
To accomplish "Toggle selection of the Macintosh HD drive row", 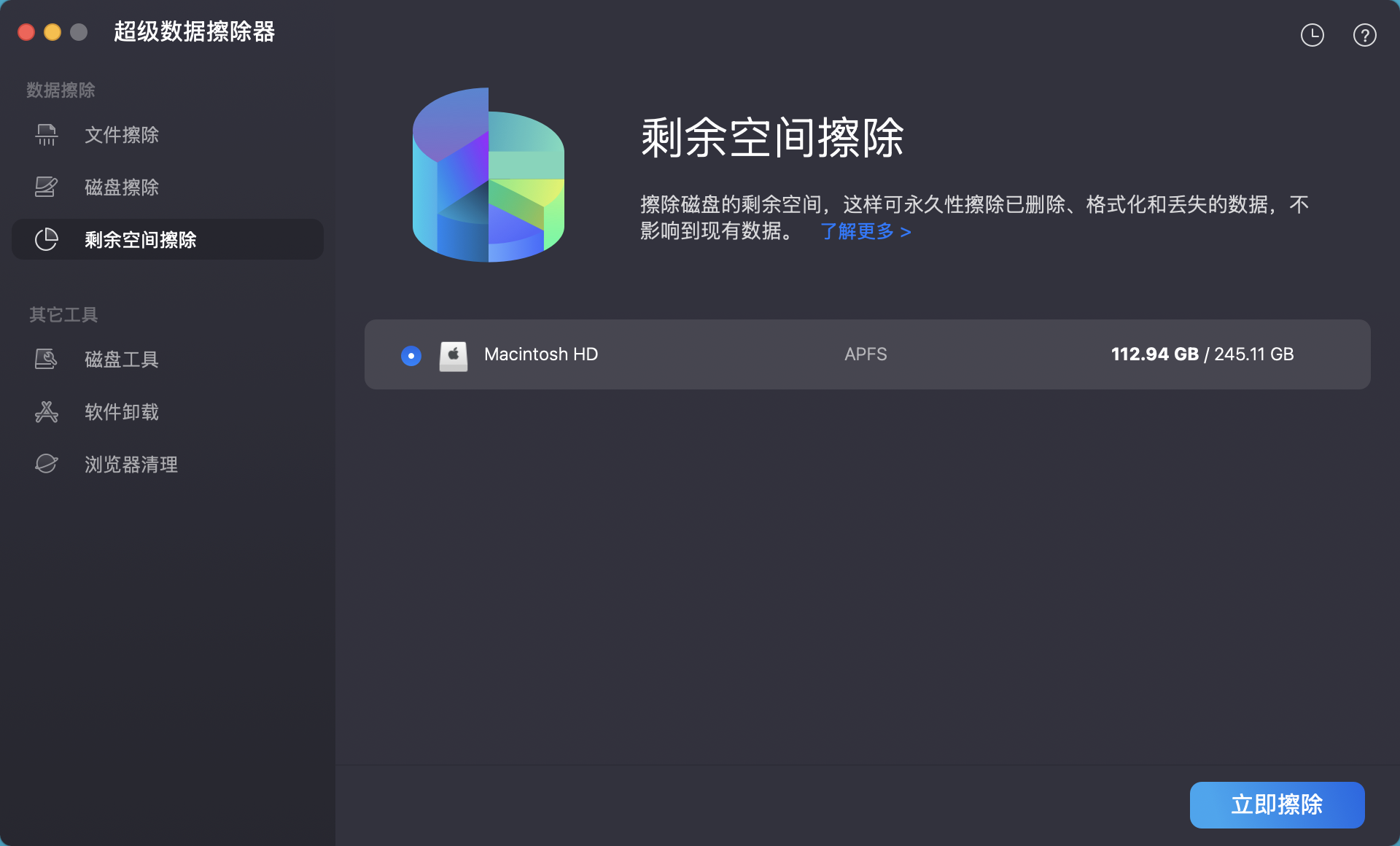I will (x=729, y=354).
